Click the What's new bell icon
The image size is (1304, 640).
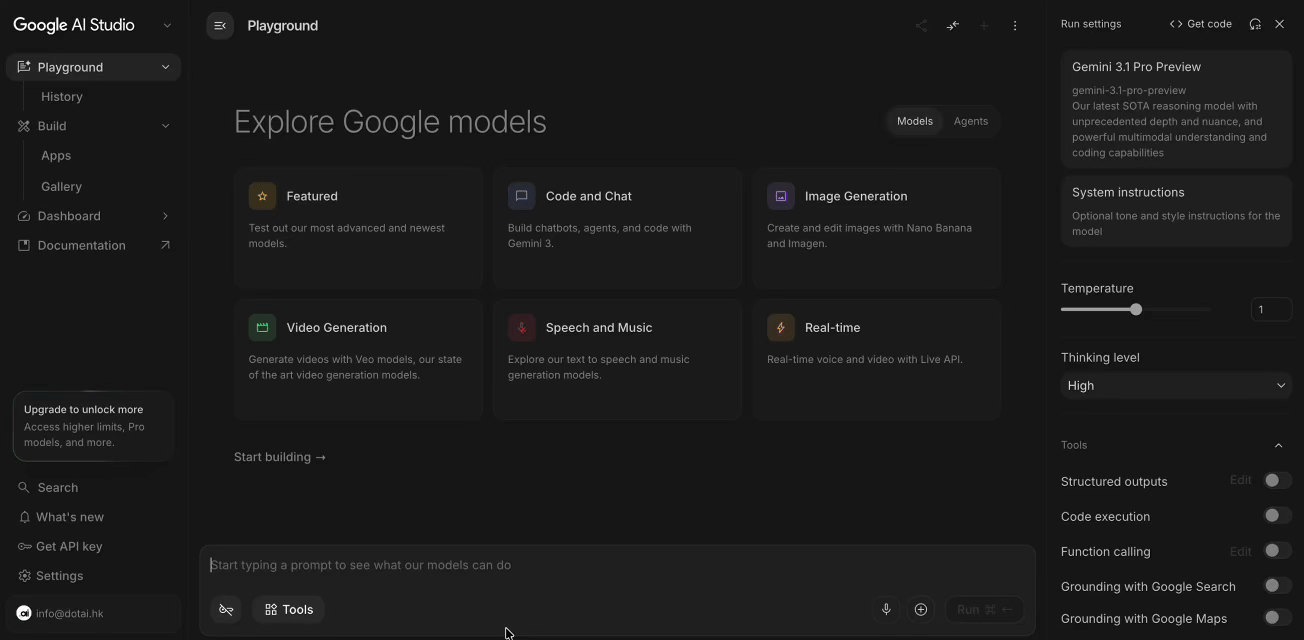tap(24, 517)
